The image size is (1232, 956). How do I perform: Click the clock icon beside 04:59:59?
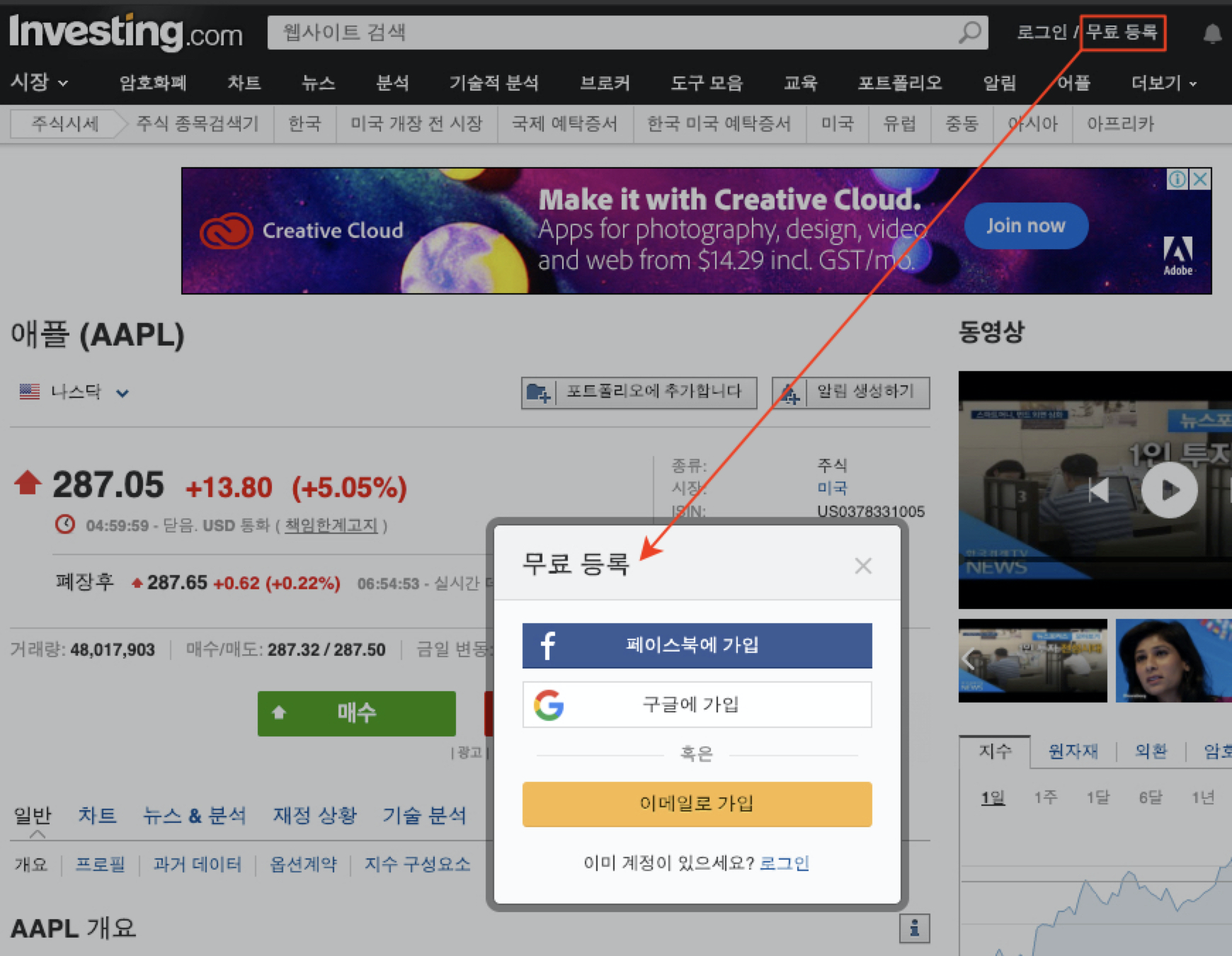(65, 525)
